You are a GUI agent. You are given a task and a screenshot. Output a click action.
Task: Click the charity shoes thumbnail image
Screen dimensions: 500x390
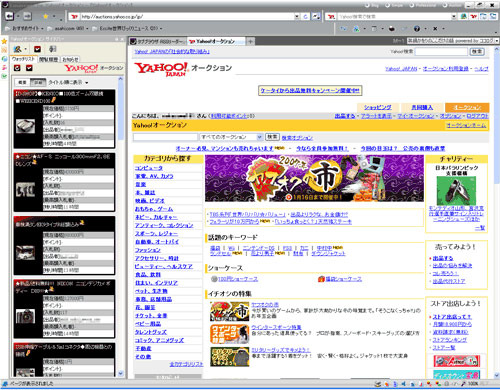456,191
